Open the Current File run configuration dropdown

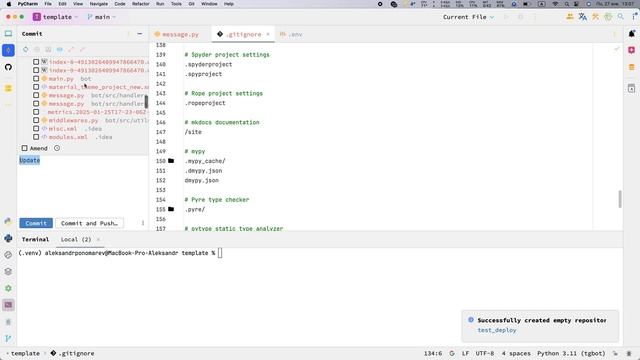pos(468,17)
